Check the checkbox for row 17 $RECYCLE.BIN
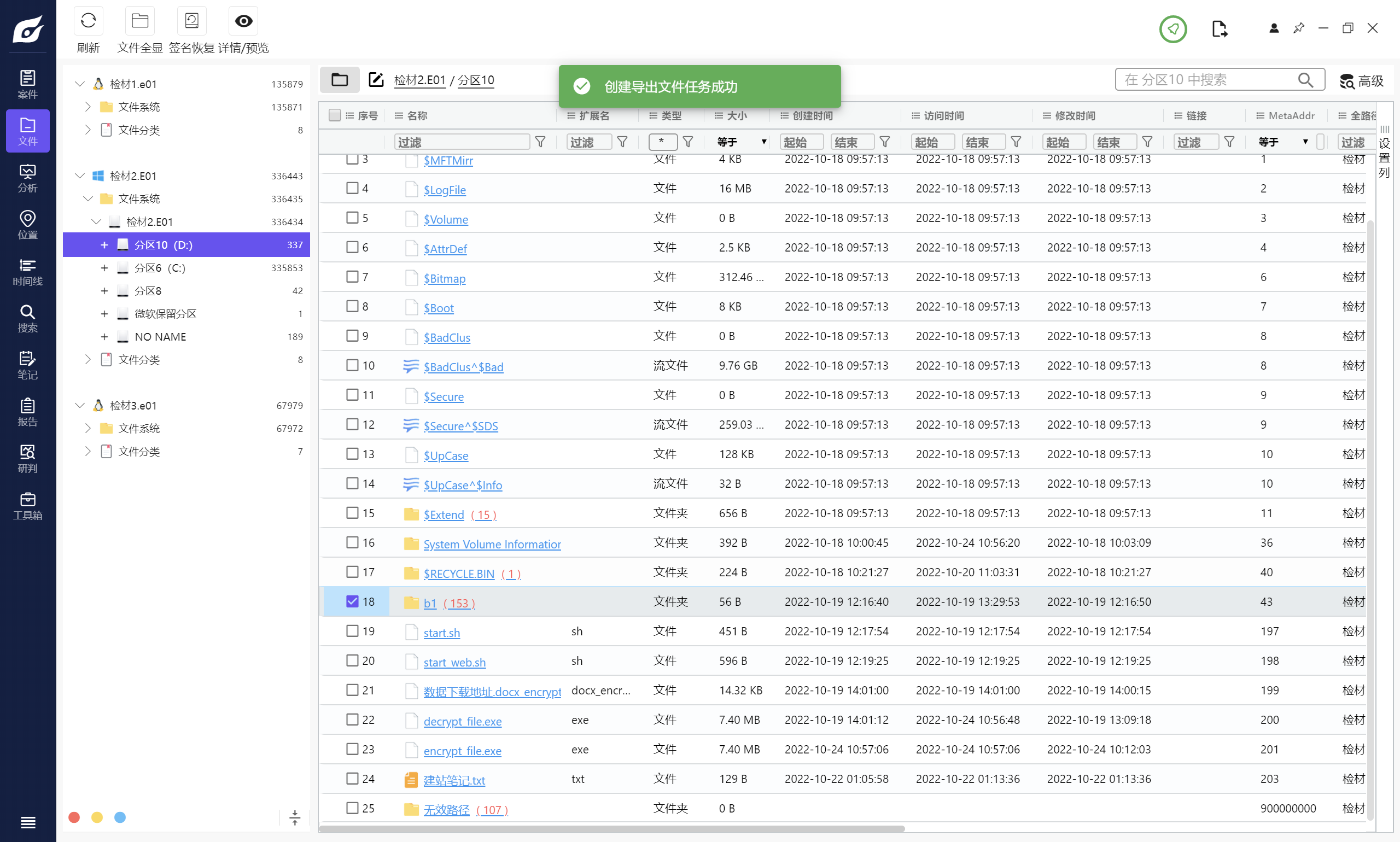1400x842 pixels. click(x=352, y=571)
